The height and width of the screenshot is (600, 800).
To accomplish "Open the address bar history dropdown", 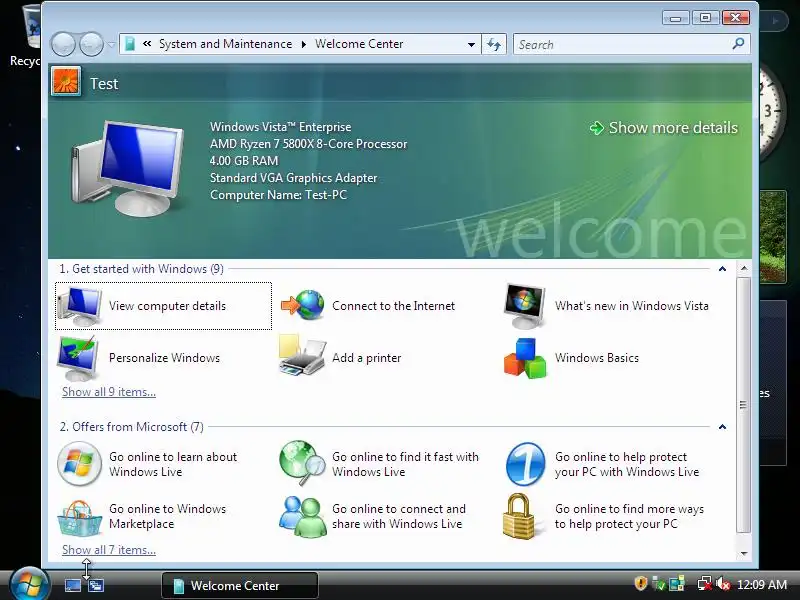I will coord(471,44).
